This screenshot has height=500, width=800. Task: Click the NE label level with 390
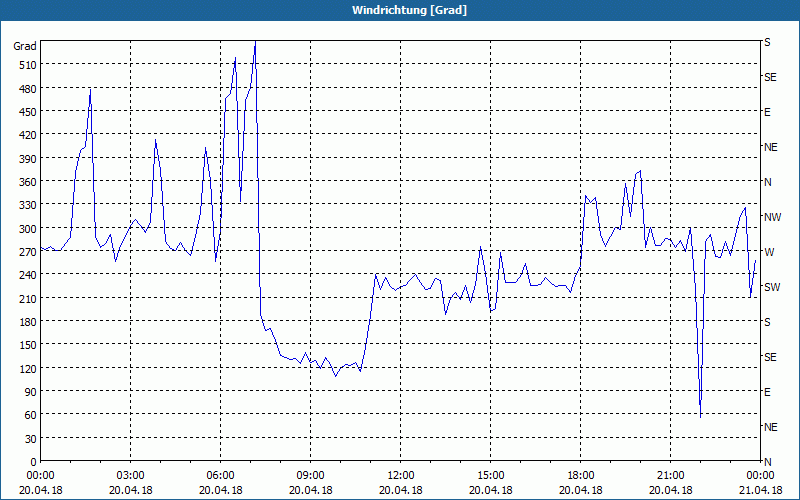(x=770, y=147)
